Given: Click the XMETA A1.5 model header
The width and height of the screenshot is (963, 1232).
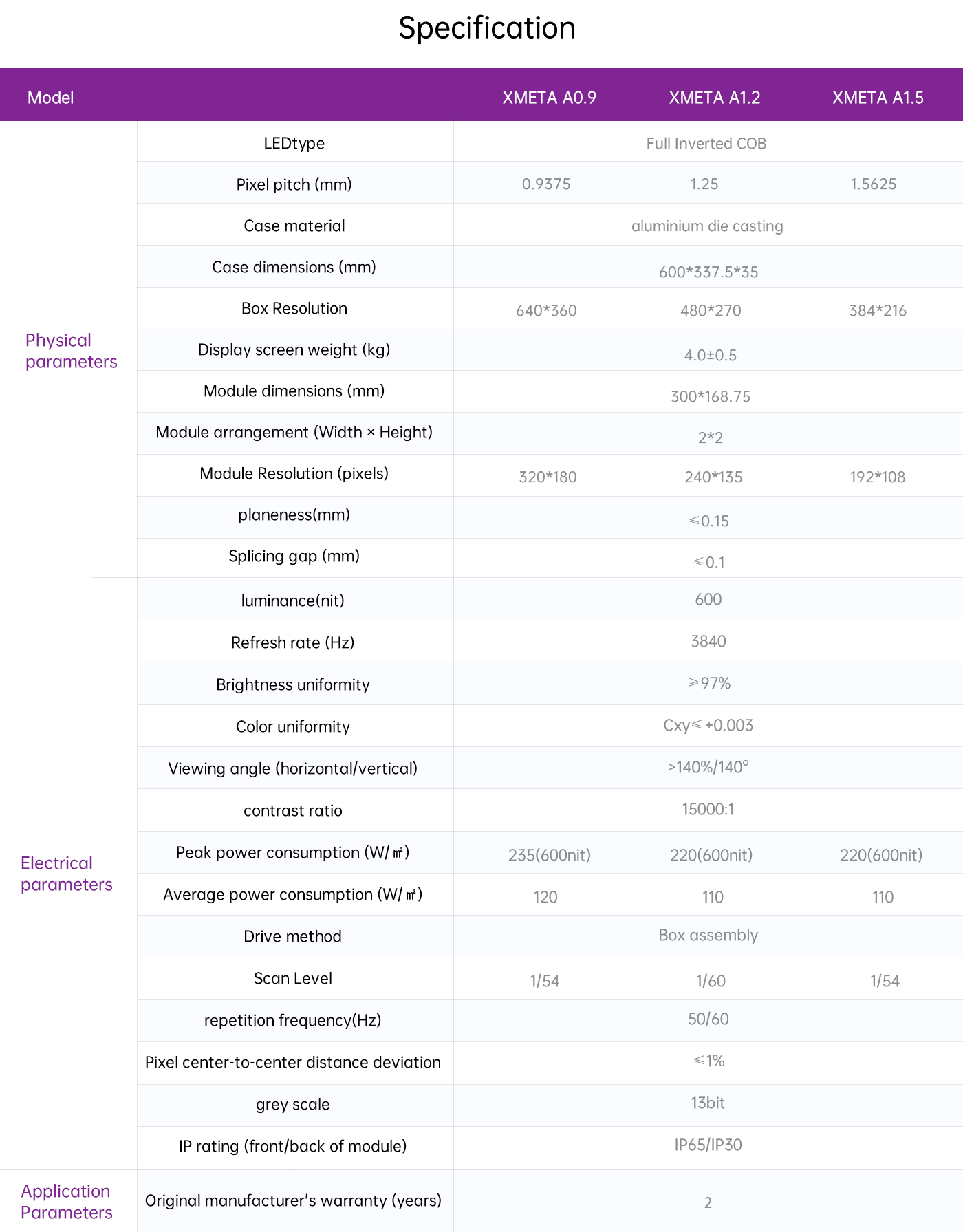Looking at the screenshot, I should click(x=878, y=98).
